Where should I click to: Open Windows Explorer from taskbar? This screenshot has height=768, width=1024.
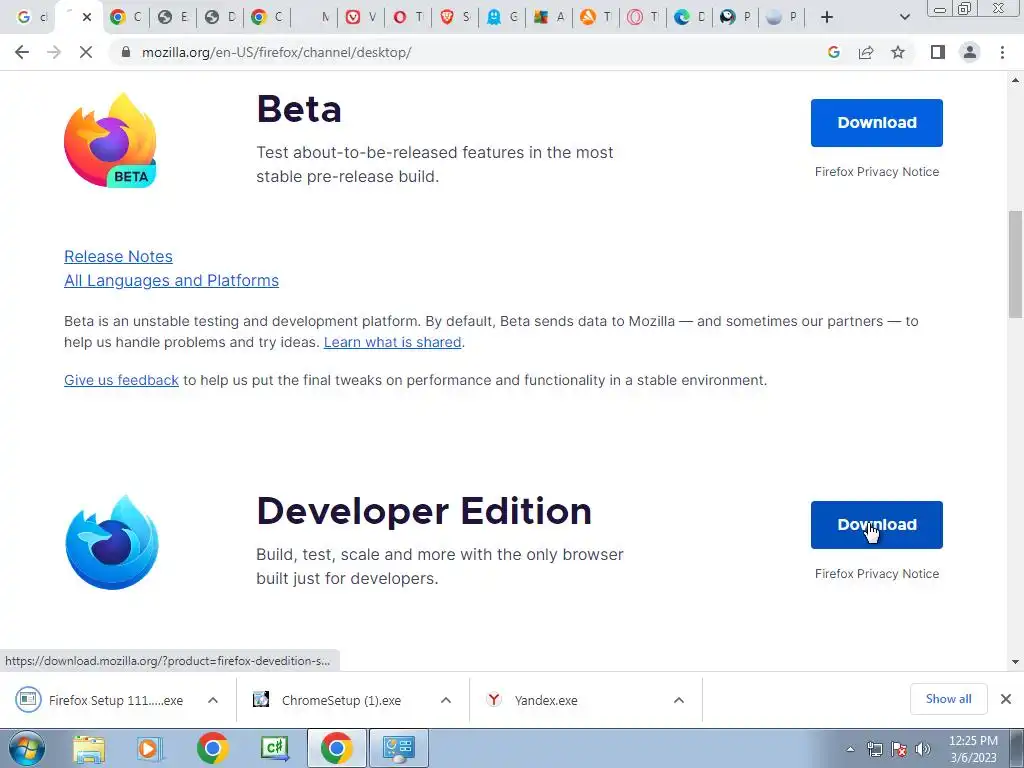pyautogui.click(x=89, y=749)
